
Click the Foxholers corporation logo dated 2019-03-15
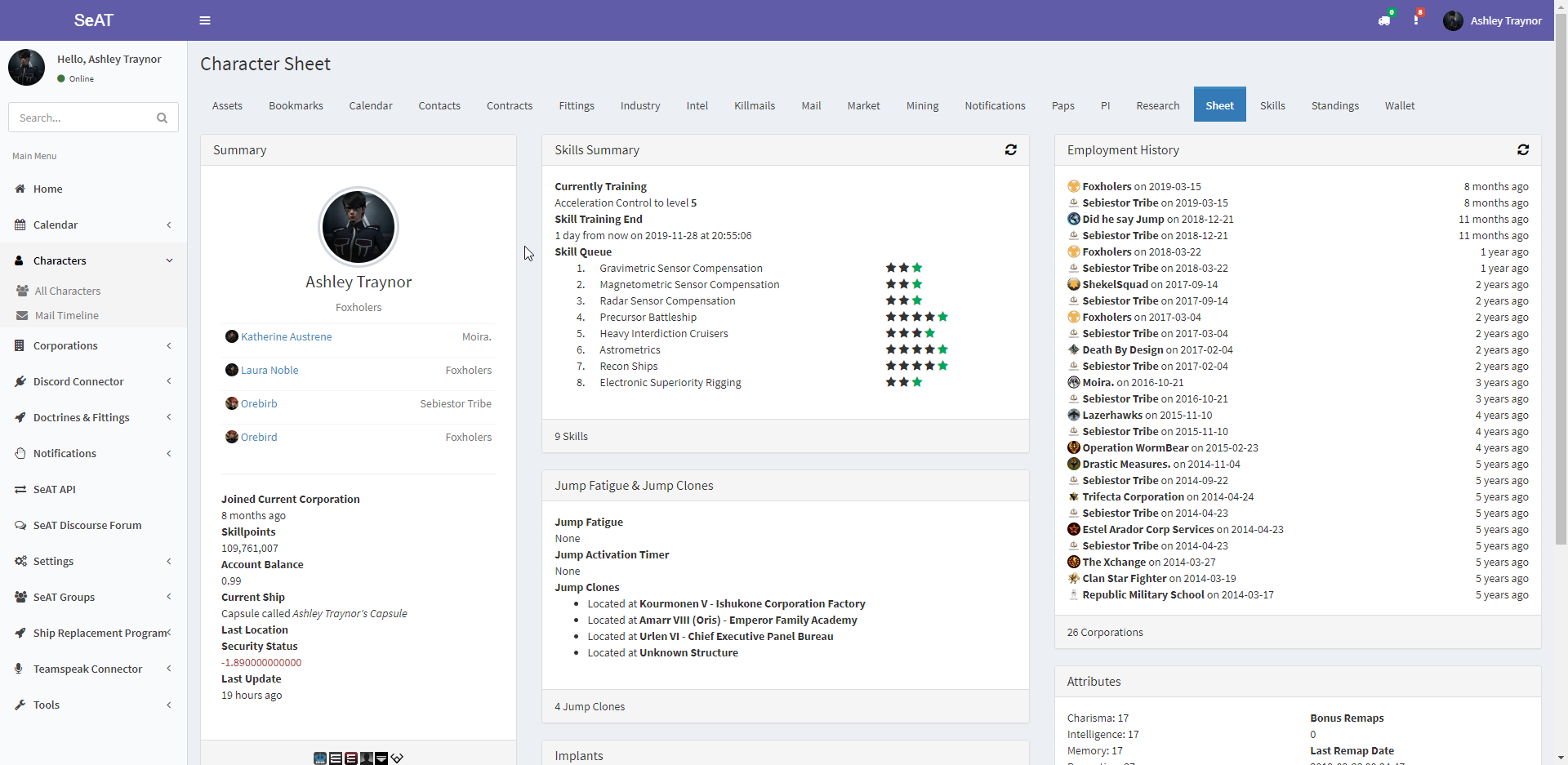(1074, 186)
